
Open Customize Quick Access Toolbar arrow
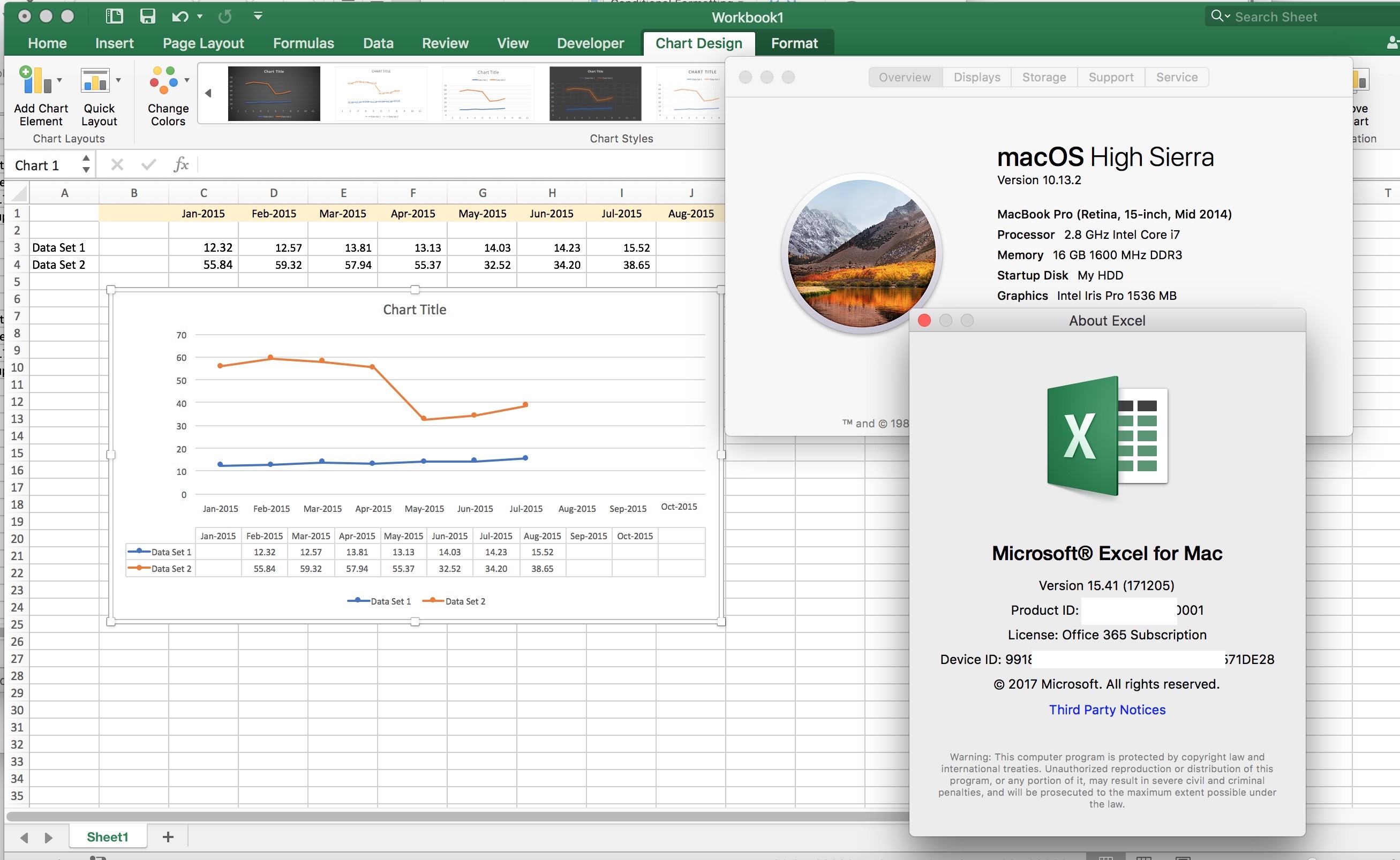[x=258, y=16]
